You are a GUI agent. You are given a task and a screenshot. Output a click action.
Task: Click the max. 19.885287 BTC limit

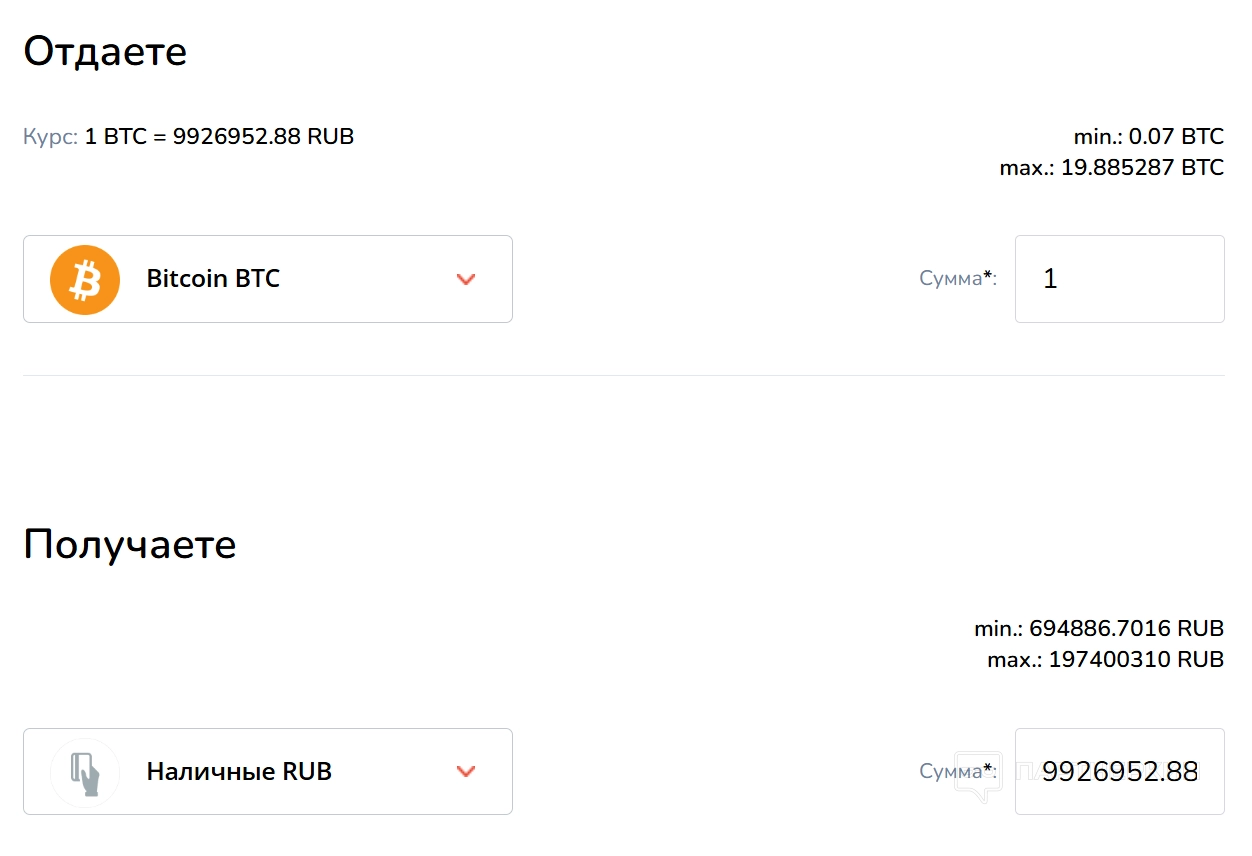(x=1111, y=167)
